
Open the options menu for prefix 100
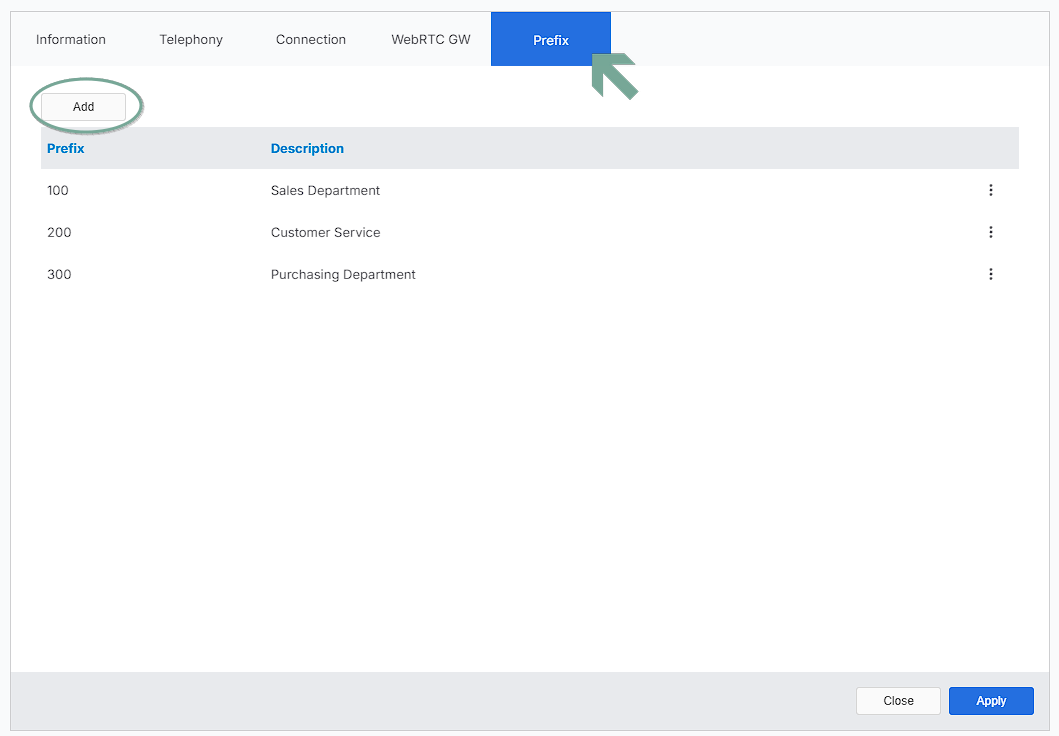990,190
